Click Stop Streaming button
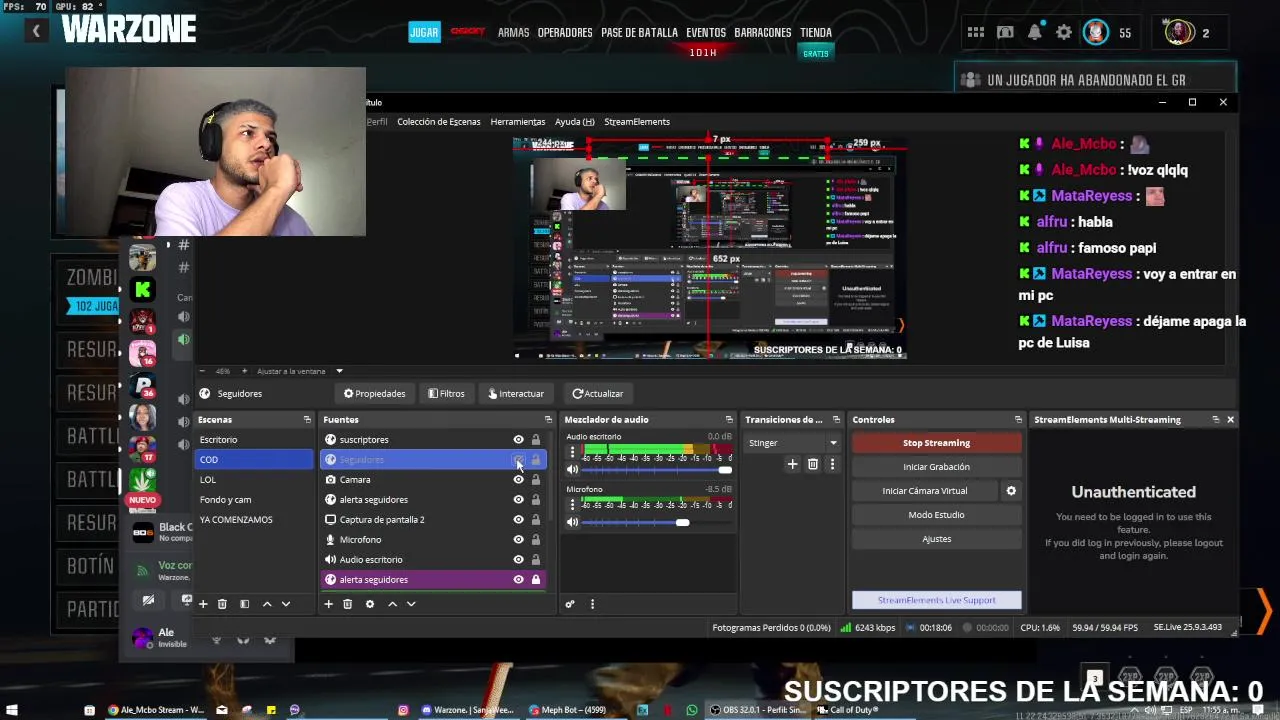 point(936,443)
